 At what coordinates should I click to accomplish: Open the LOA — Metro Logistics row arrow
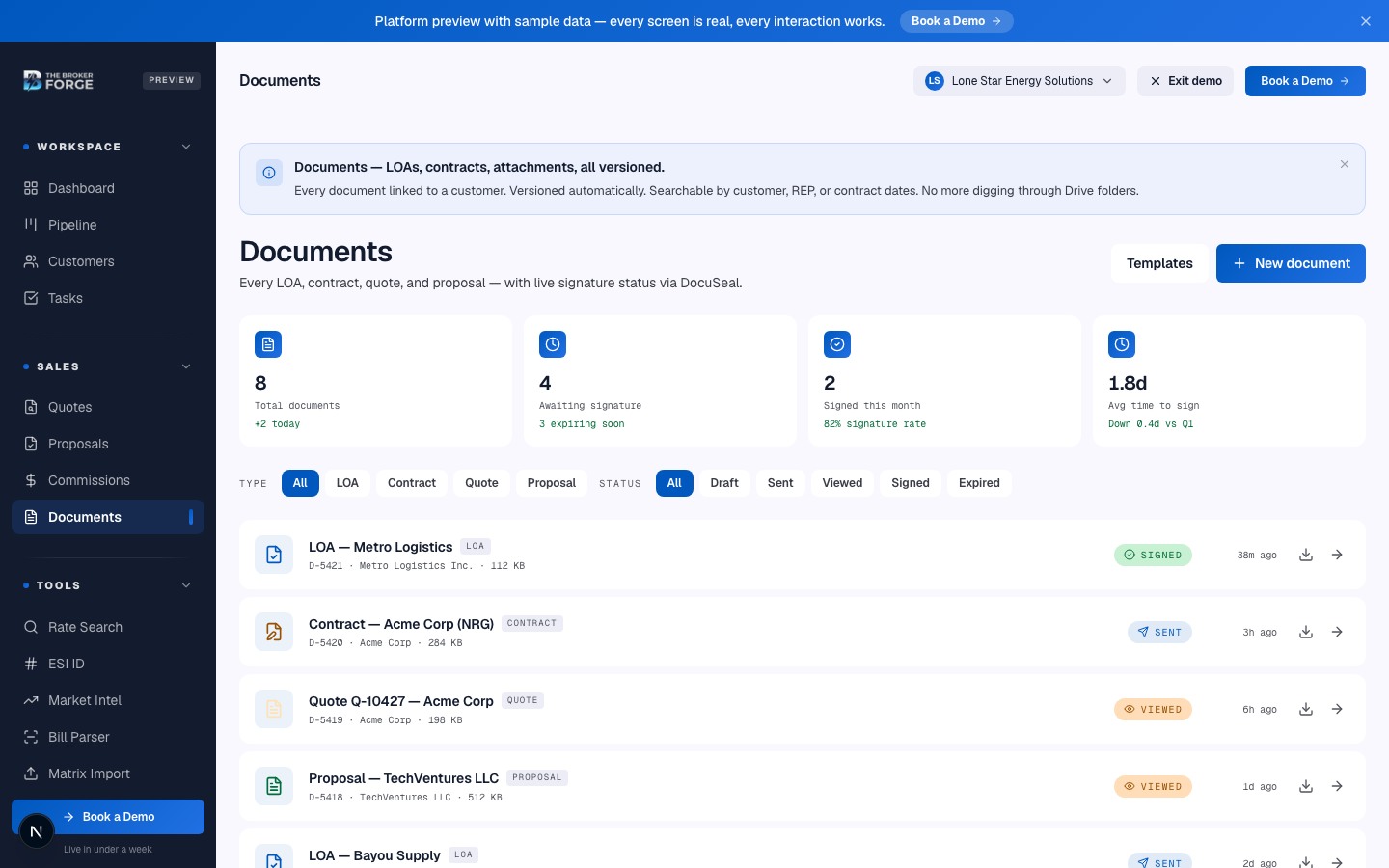pyautogui.click(x=1337, y=555)
